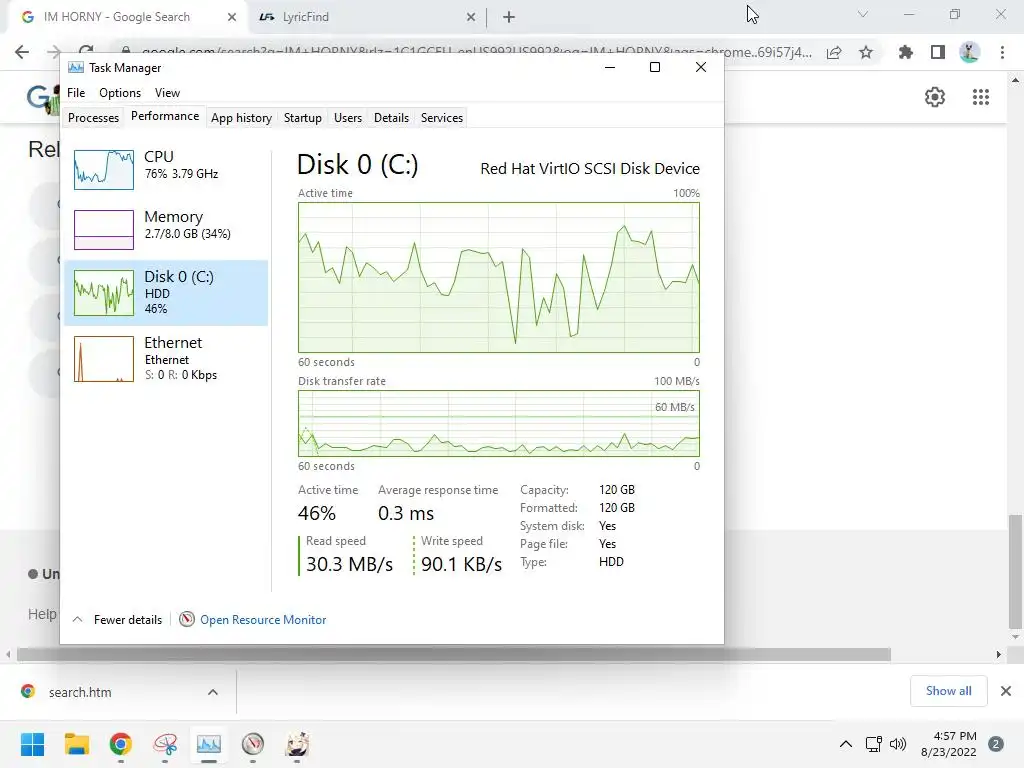This screenshot has height=768, width=1024.
Task: Select the Disk 0 (C:) performance item
Action: pos(166,293)
